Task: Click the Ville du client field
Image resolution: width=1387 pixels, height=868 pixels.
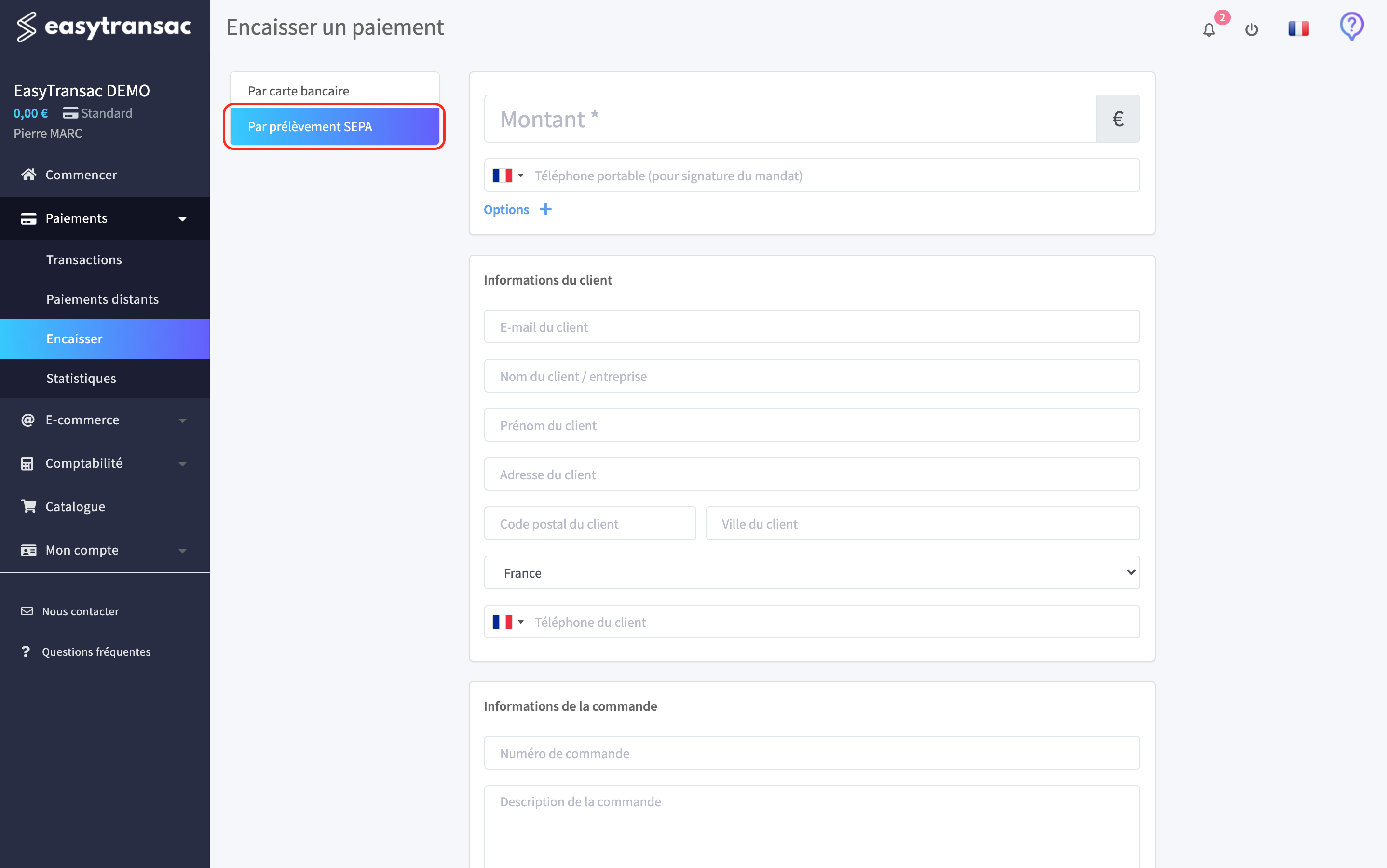Action: (923, 524)
